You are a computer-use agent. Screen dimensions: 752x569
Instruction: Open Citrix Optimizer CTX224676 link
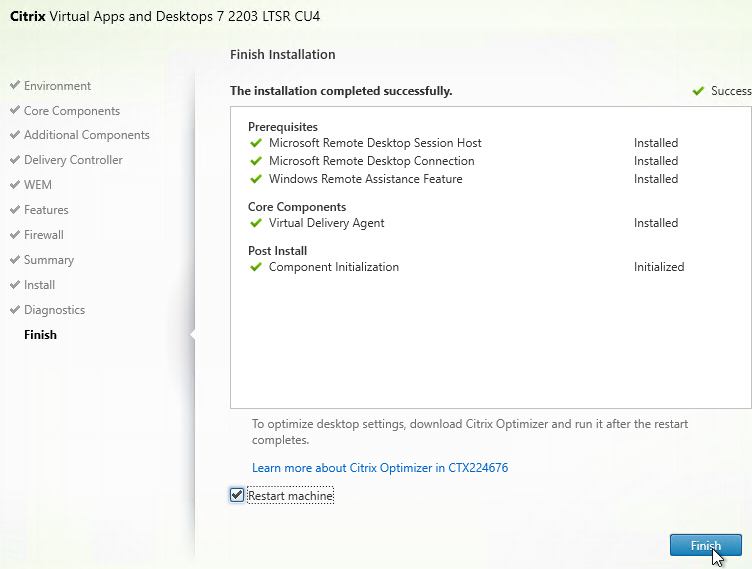pyautogui.click(x=380, y=468)
